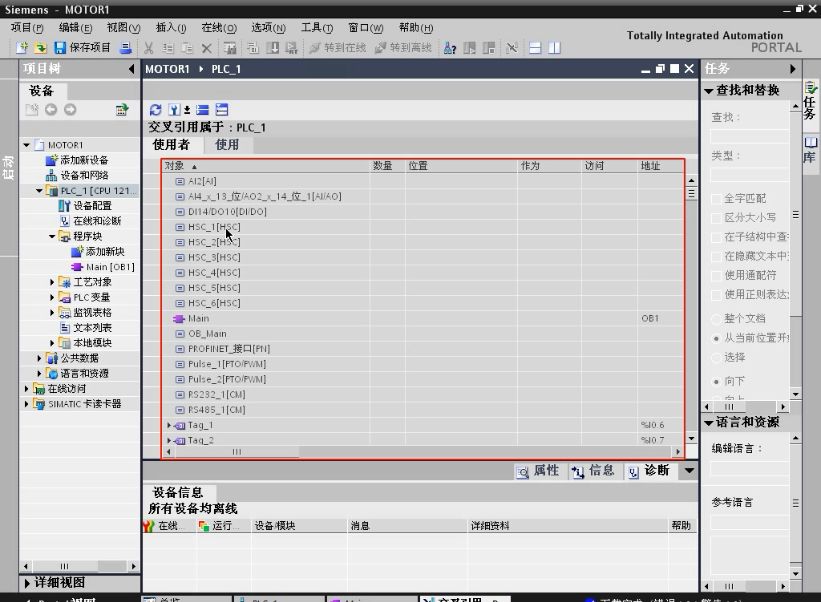The height and width of the screenshot is (602, 821).
Task: Open the 工具 menu
Action: pos(317,28)
